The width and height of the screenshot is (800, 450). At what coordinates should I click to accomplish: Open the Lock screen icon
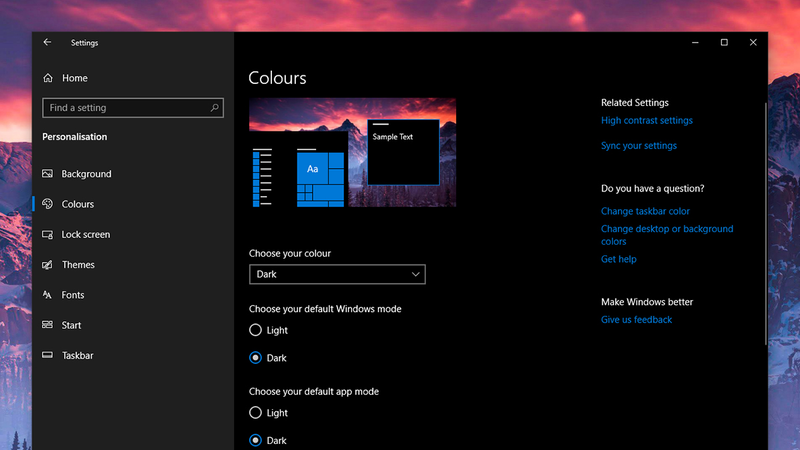click(x=47, y=234)
